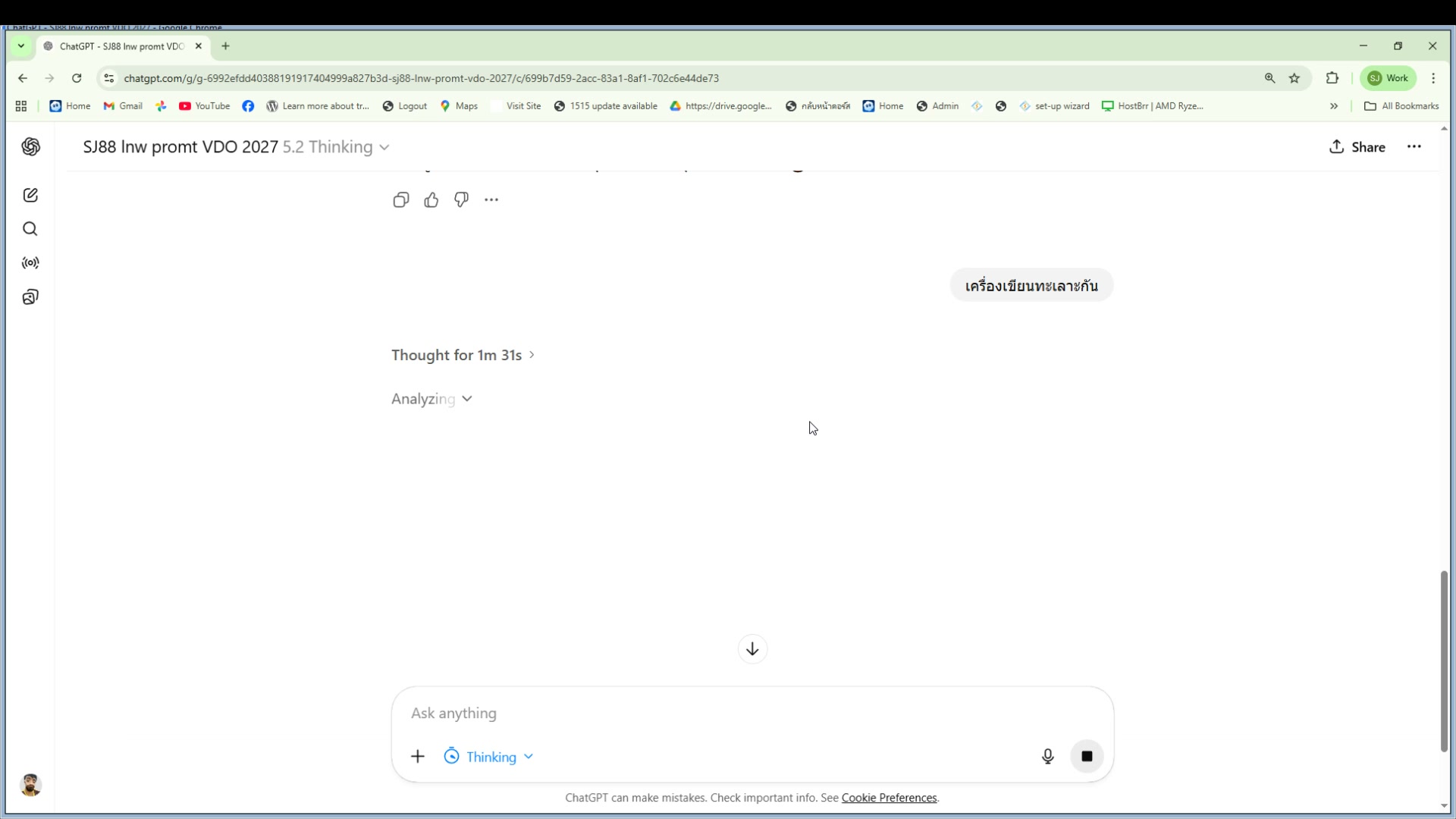Open search chats magnifier icon
The height and width of the screenshot is (819, 1456).
pyautogui.click(x=30, y=229)
